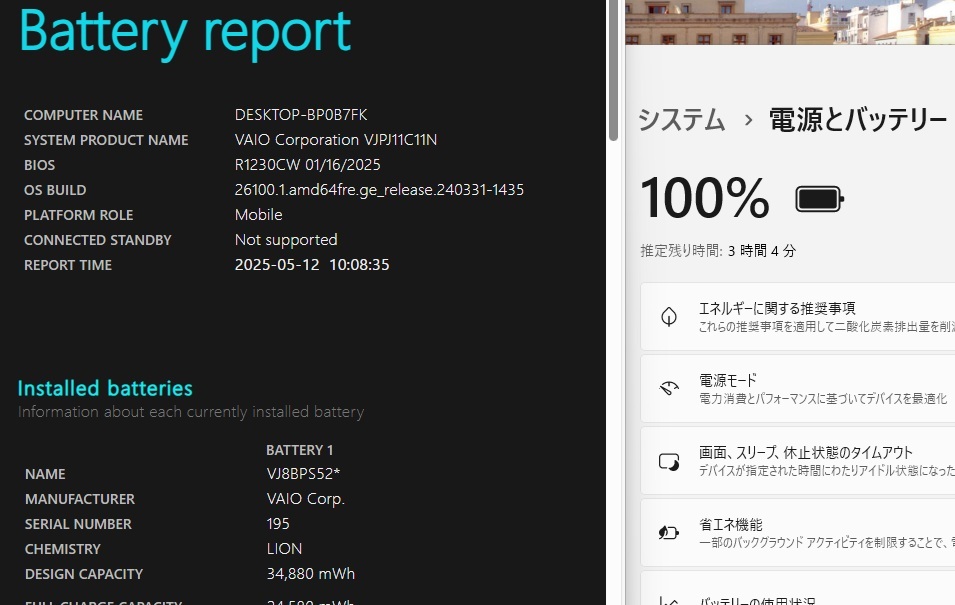Click the breadcrumb chevron after システム

pyautogui.click(x=748, y=120)
